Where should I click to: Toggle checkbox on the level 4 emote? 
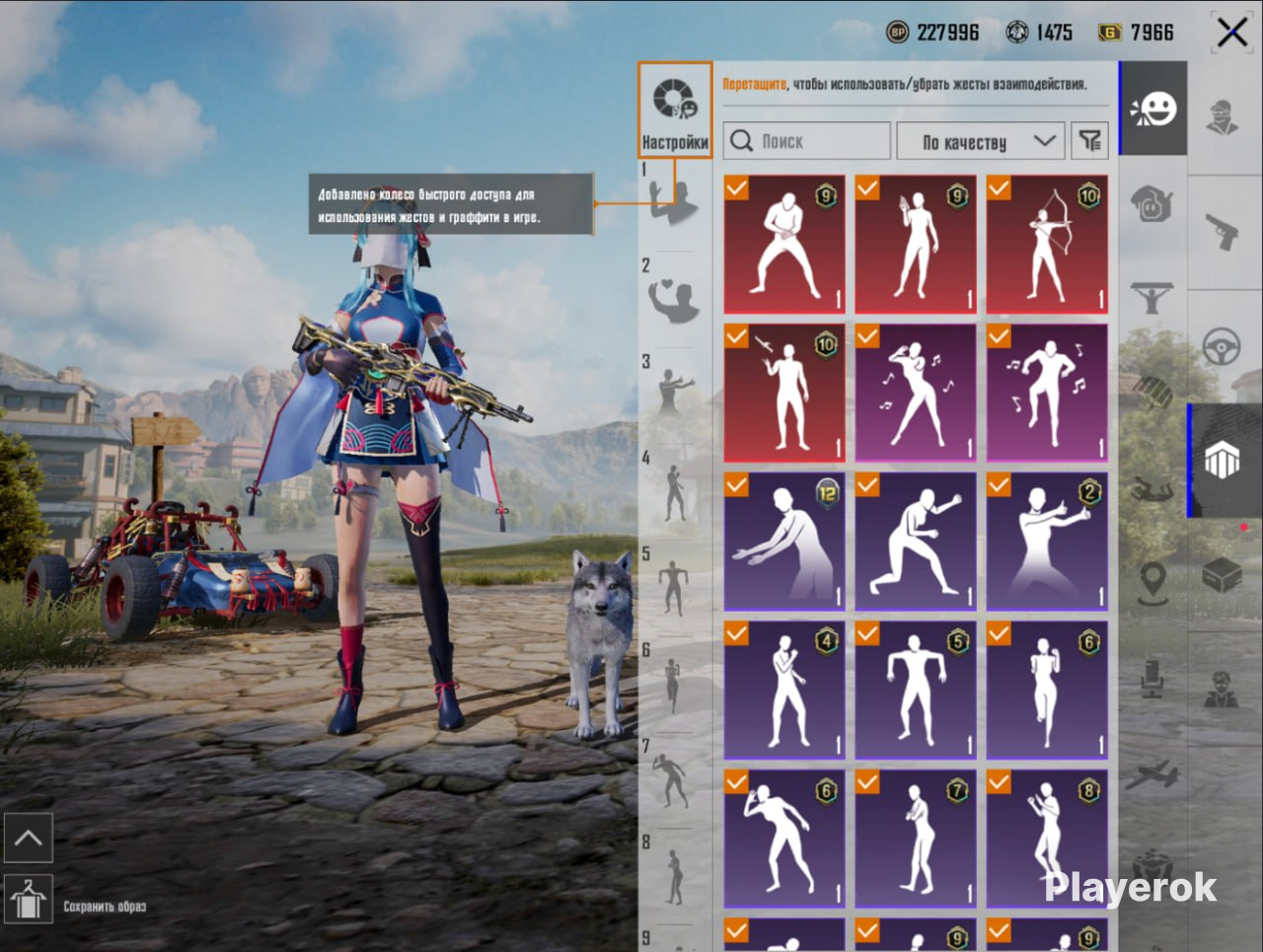pos(737,633)
